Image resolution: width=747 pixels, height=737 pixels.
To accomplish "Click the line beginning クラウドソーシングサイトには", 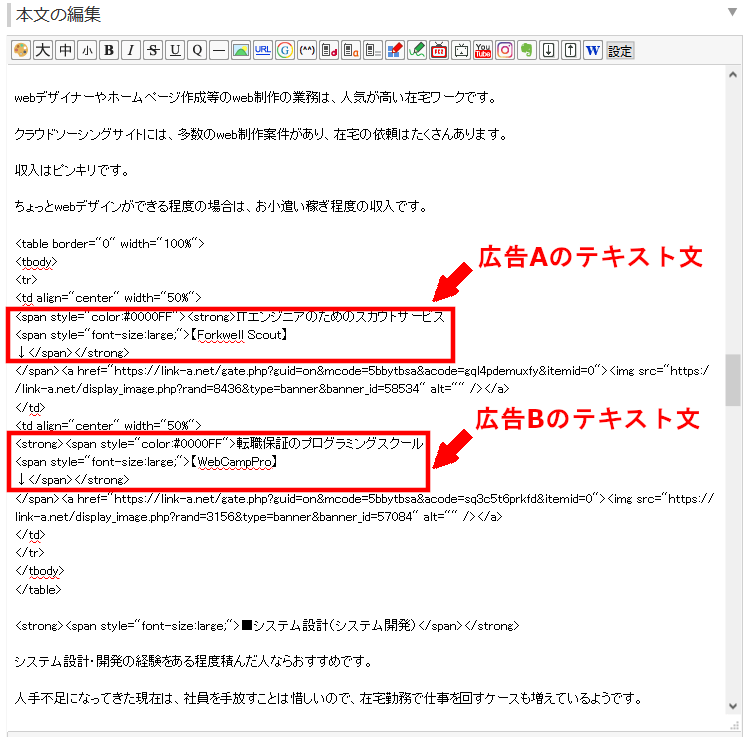I will click(261, 134).
